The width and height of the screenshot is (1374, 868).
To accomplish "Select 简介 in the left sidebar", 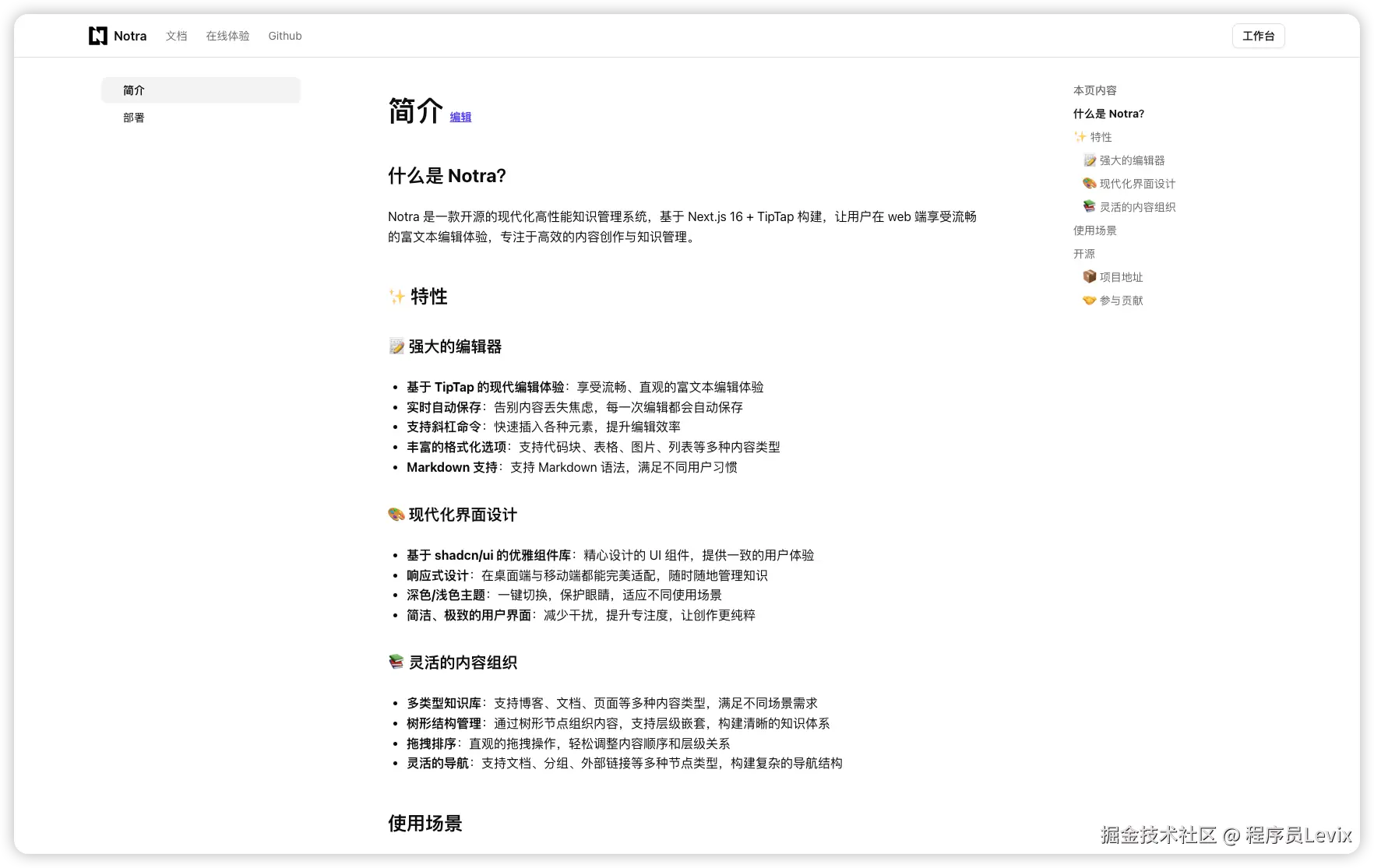I will (x=133, y=90).
